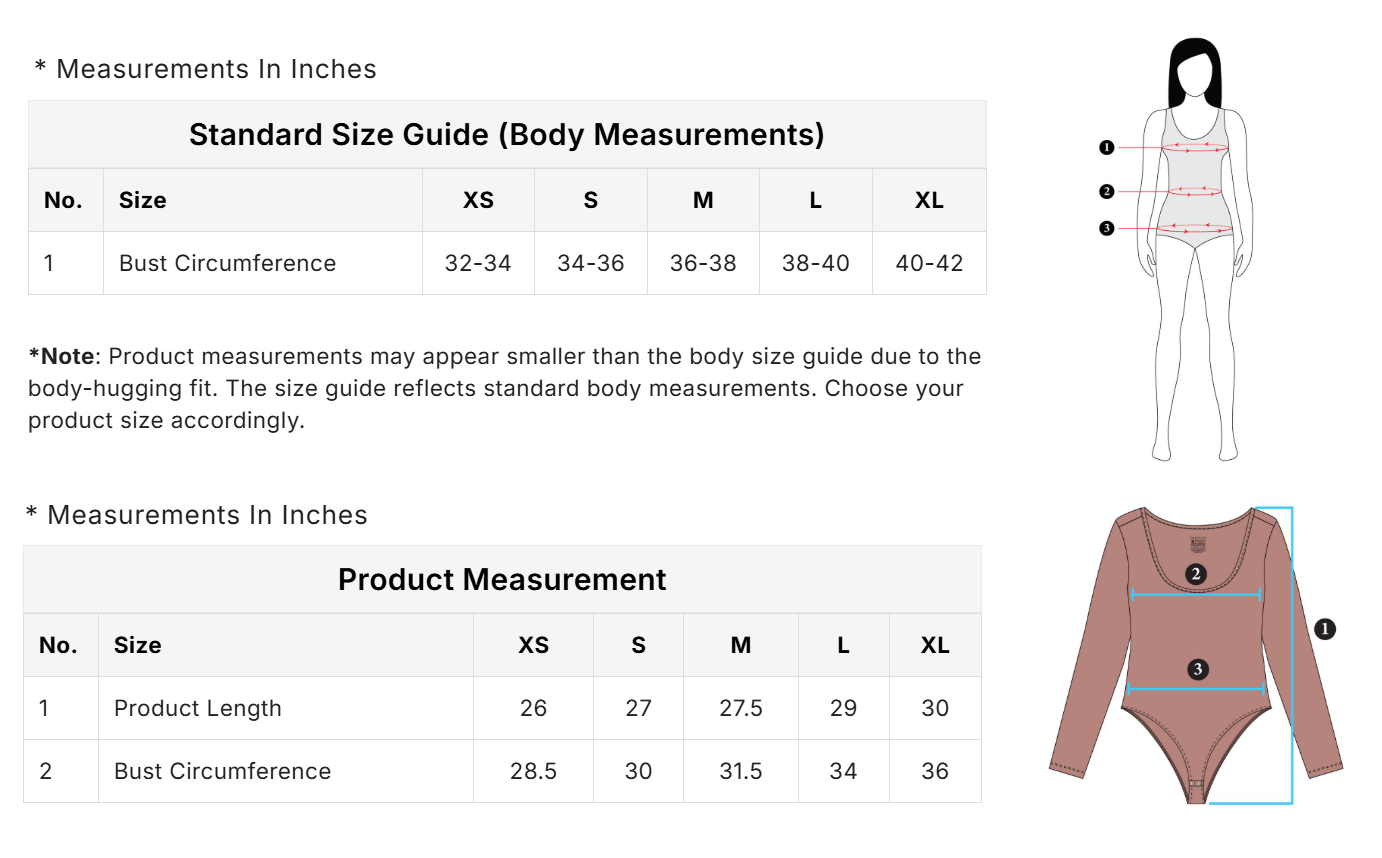Select the "Product Length" row label
This screenshot has height=858, width=1382.
(x=198, y=708)
